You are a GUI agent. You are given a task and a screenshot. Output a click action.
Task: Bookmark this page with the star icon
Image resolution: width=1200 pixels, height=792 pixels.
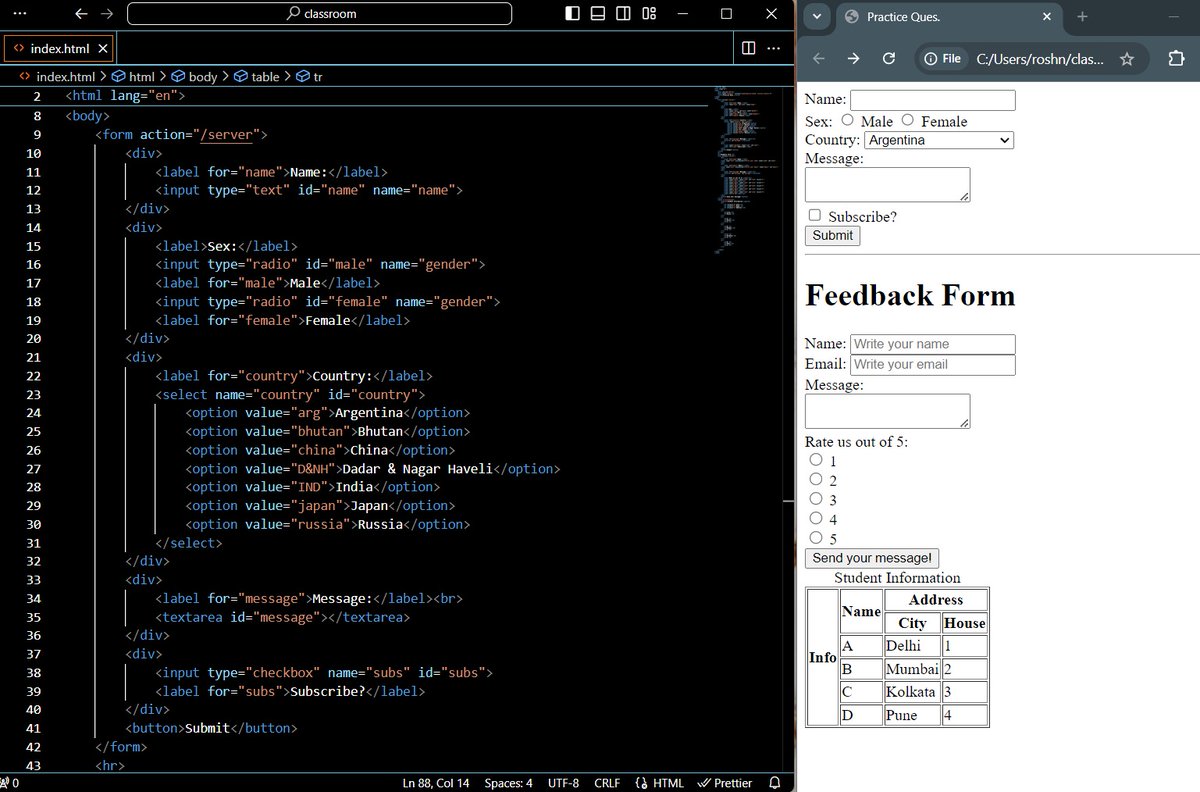pyautogui.click(x=1127, y=59)
